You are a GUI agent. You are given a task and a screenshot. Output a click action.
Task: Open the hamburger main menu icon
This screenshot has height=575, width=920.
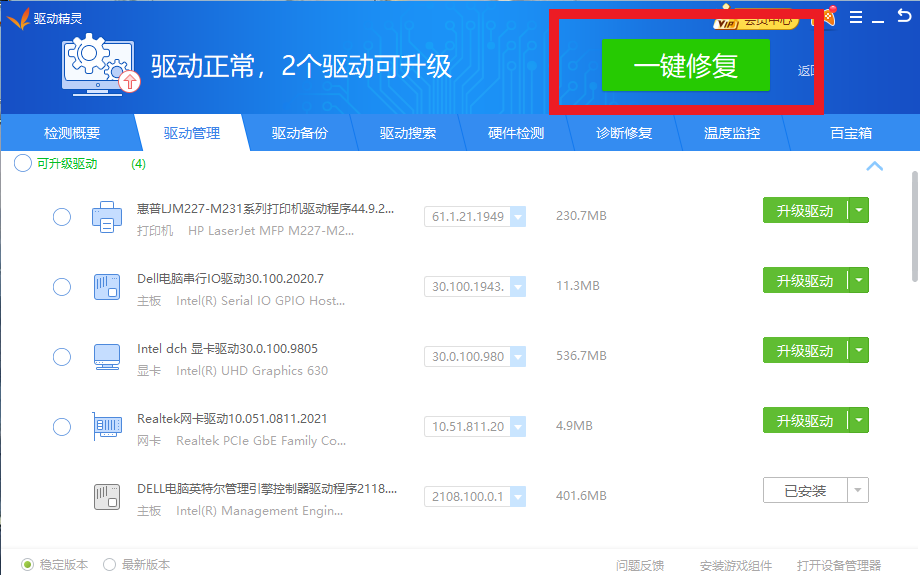point(856,17)
